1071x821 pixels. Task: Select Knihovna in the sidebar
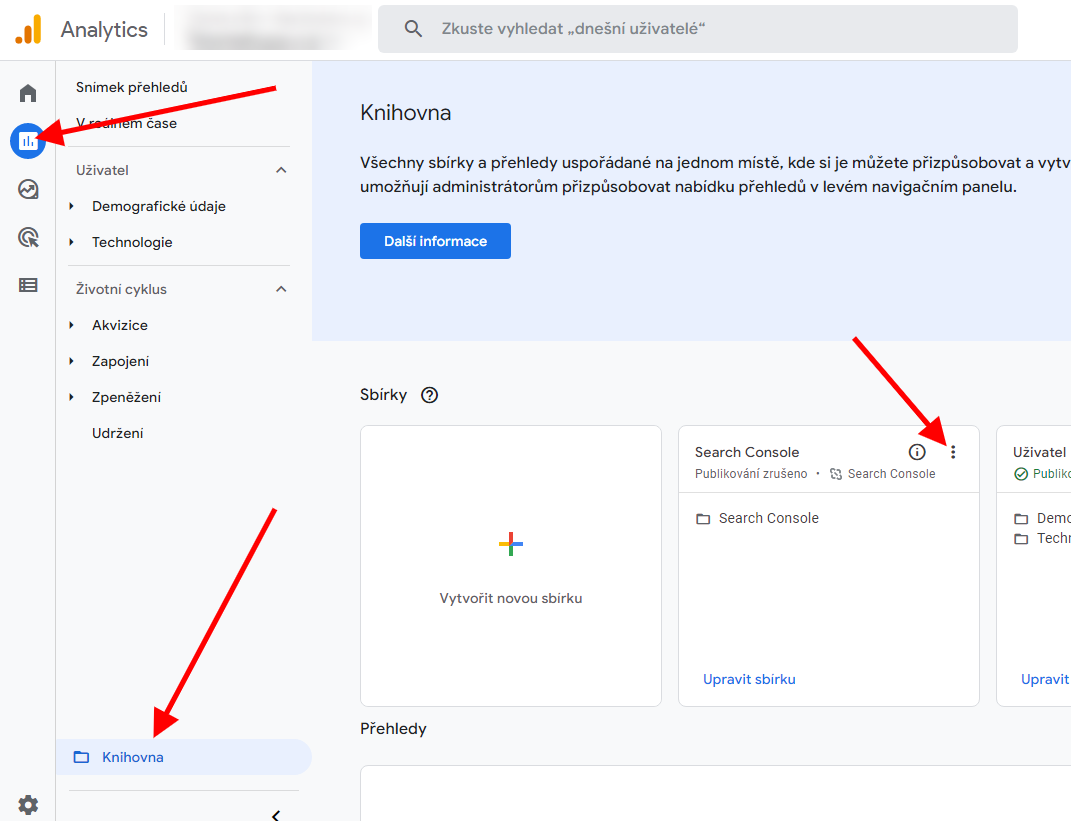coord(132,757)
